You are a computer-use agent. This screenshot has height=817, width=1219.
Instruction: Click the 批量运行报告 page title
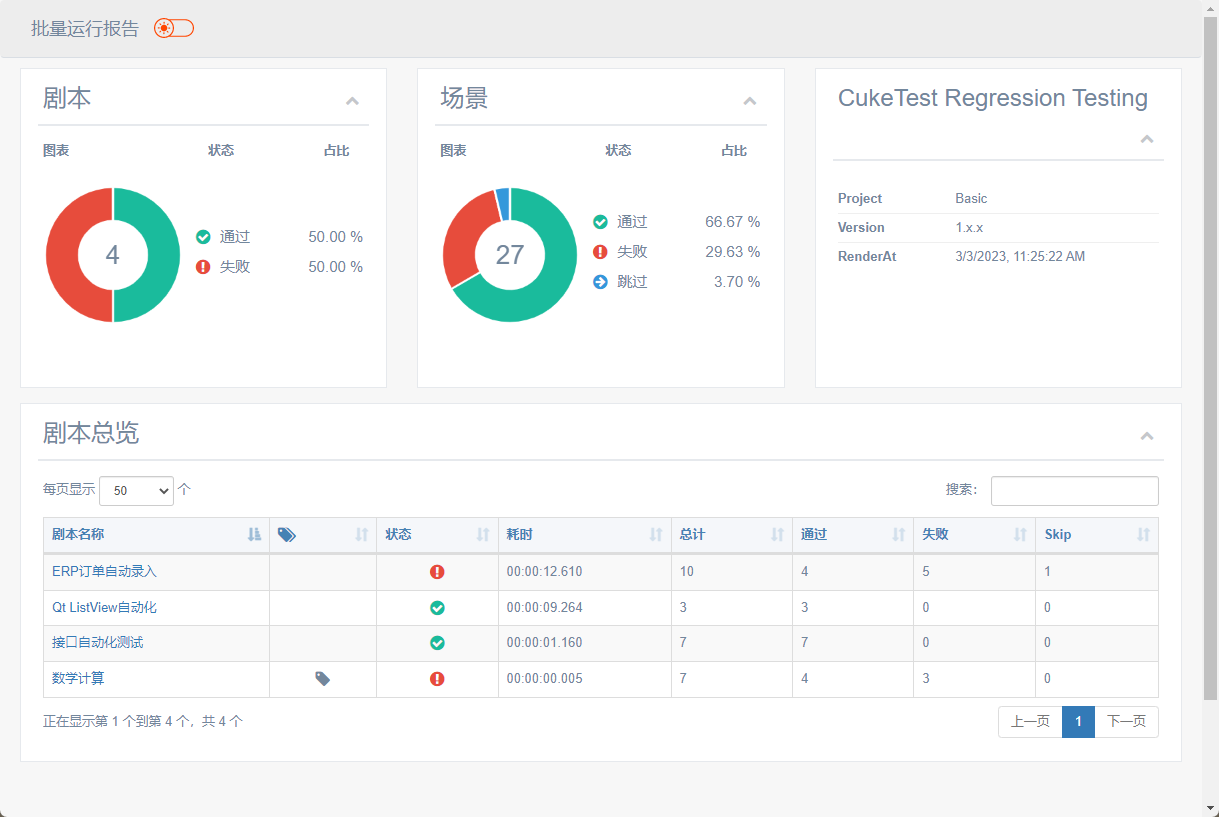[x=85, y=29]
